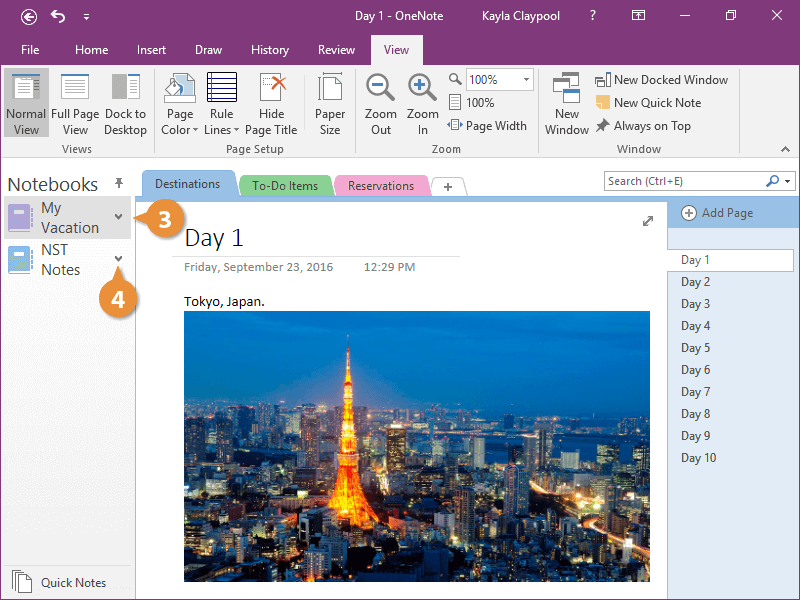
Task: Open a New Window
Action: pos(567,104)
